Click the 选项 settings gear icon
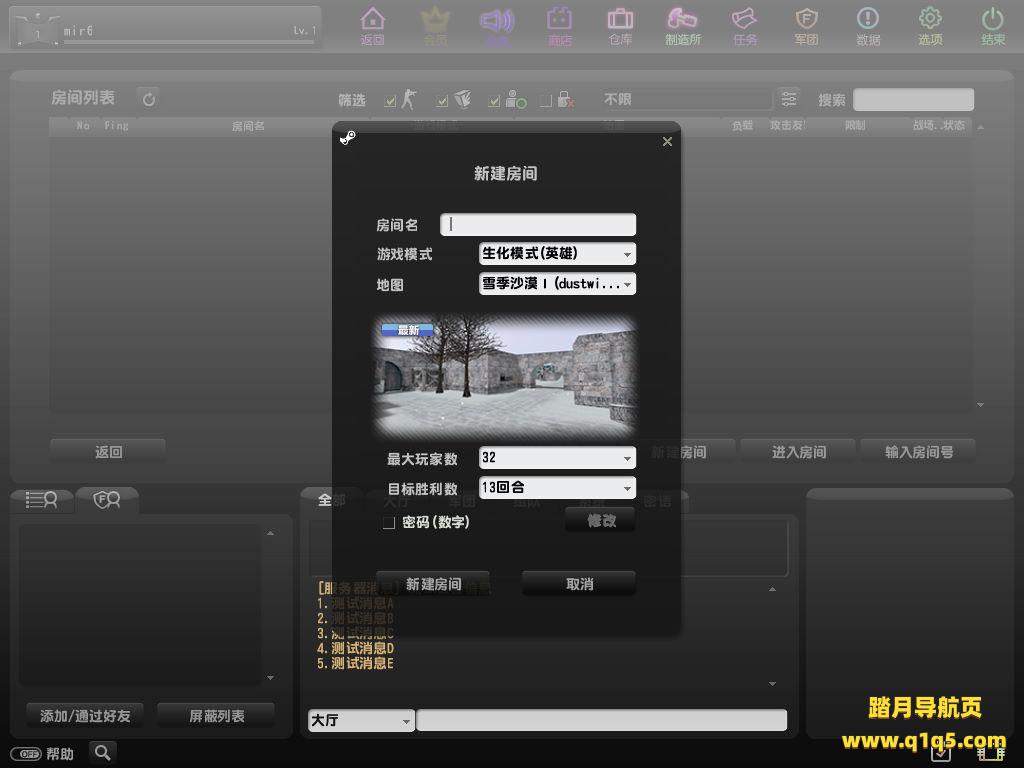This screenshot has width=1024, height=768. click(x=930, y=20)
